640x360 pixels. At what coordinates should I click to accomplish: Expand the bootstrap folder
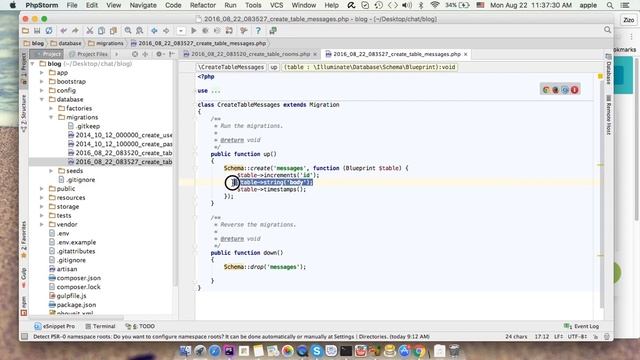pos(42,82)
